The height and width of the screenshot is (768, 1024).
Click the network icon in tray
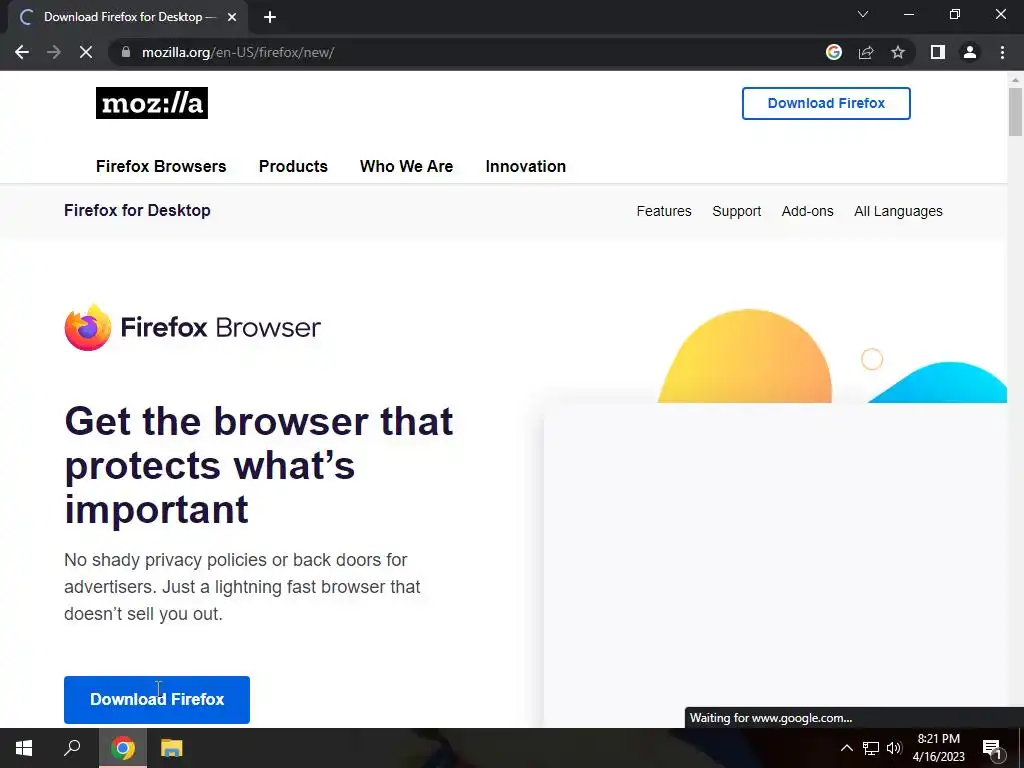(x=871, y=748)
